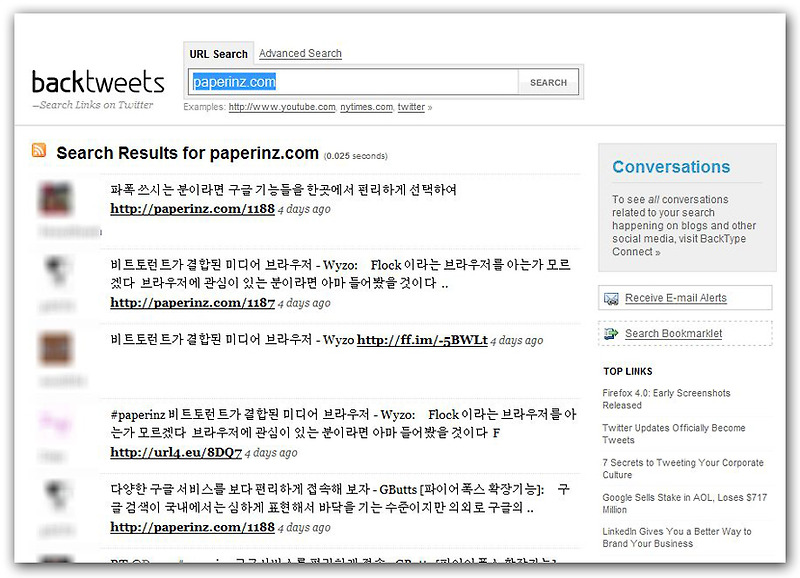Image resolution: width=800 pixels, height=578 pixels.
Task: Open the twitter example link
Action: [x=411, y=107]
